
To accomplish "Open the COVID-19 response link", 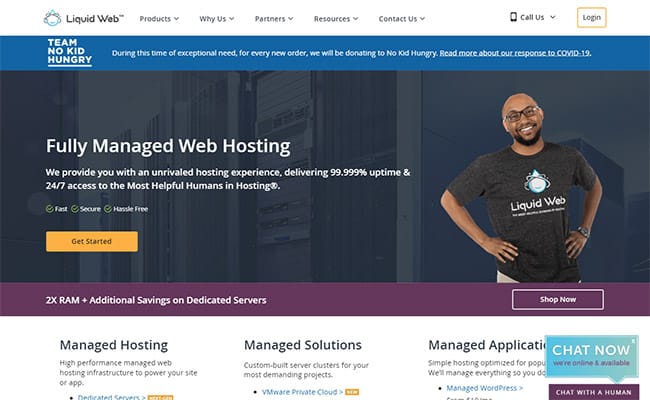I will click(x=514, y=52).
